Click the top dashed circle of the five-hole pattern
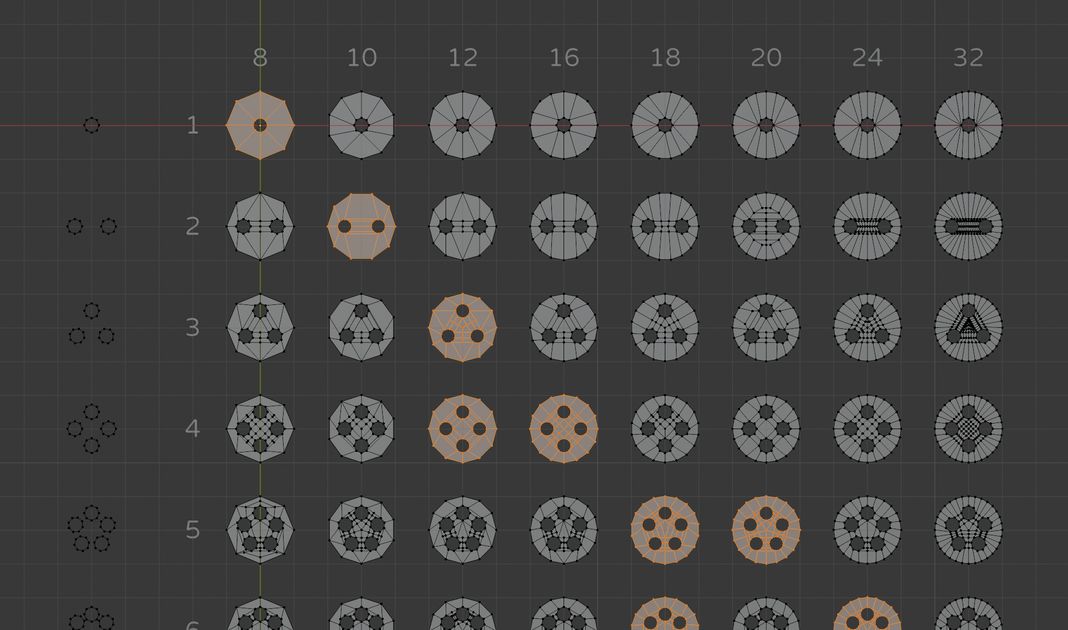This screenshot has width=1068, height=630. (x=92, y=512)
